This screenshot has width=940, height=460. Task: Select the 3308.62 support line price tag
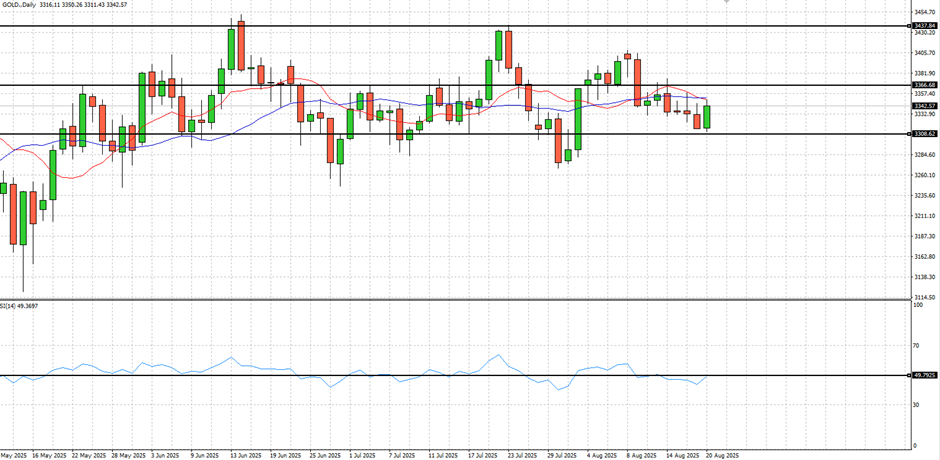(x=924, y=133)
